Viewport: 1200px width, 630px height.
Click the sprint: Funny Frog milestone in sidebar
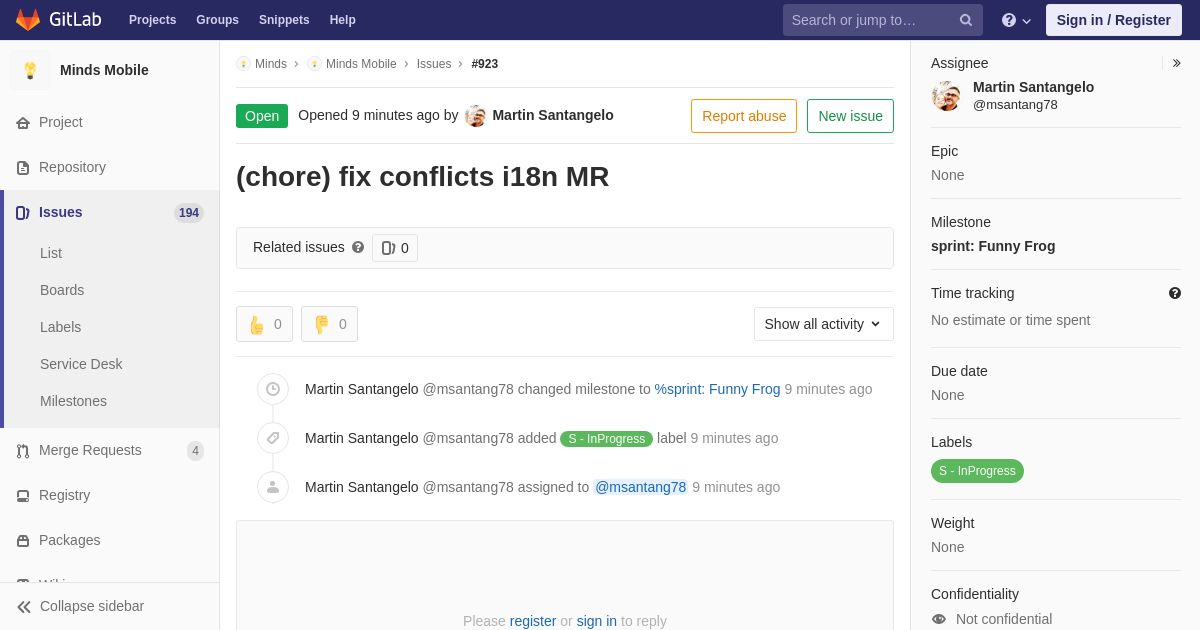click(x=993, y=246)
